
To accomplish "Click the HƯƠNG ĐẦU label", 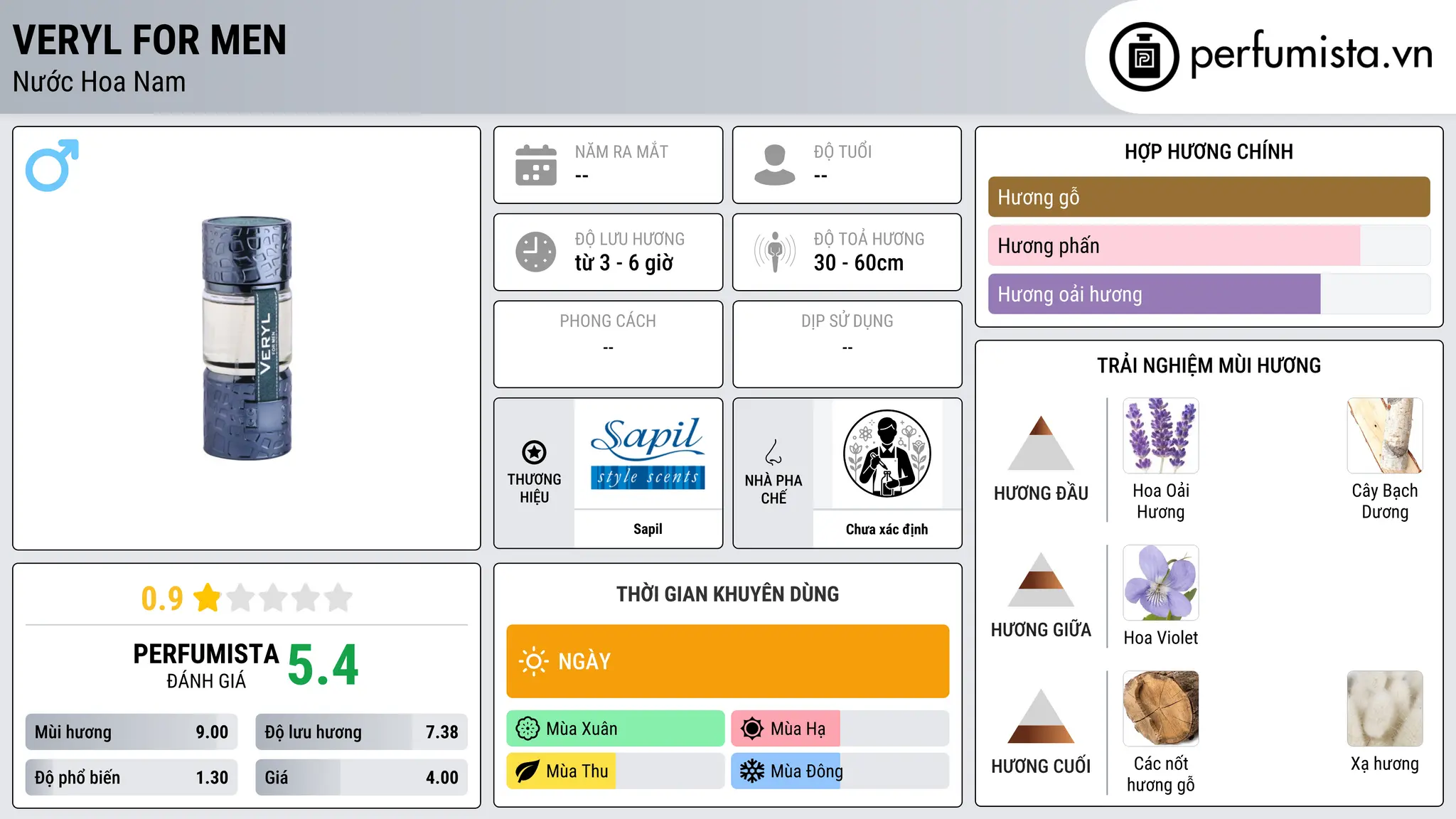I will coord(1041,493).
